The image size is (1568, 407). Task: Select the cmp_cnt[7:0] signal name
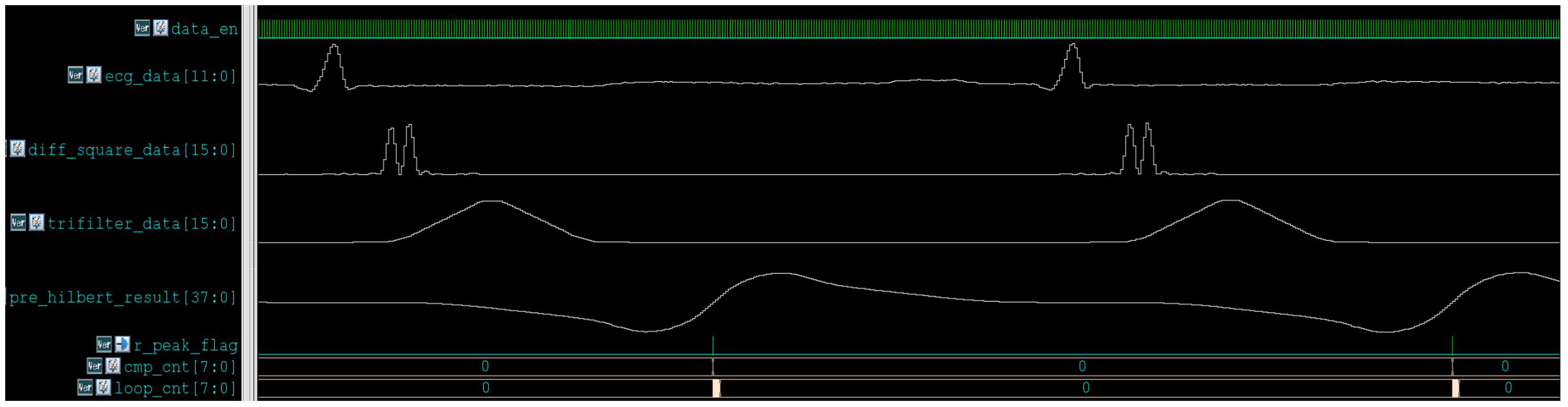coord(180,367)
